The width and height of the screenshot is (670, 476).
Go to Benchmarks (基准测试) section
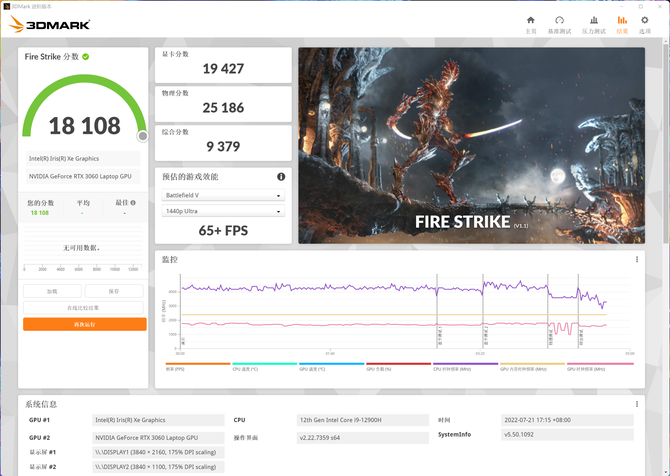coord(560,24)
